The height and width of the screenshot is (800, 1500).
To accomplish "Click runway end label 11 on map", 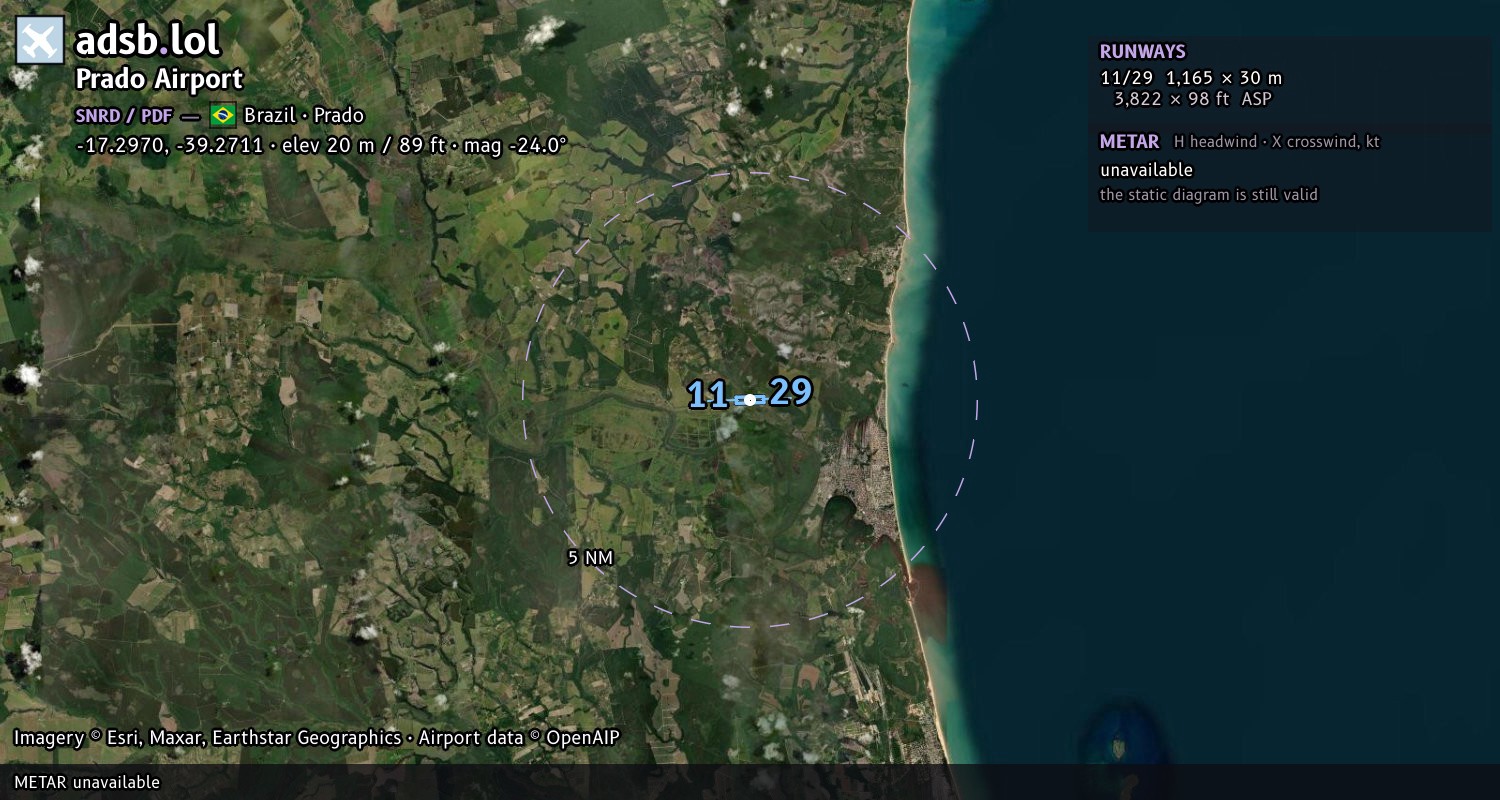I will pos(708,395).
